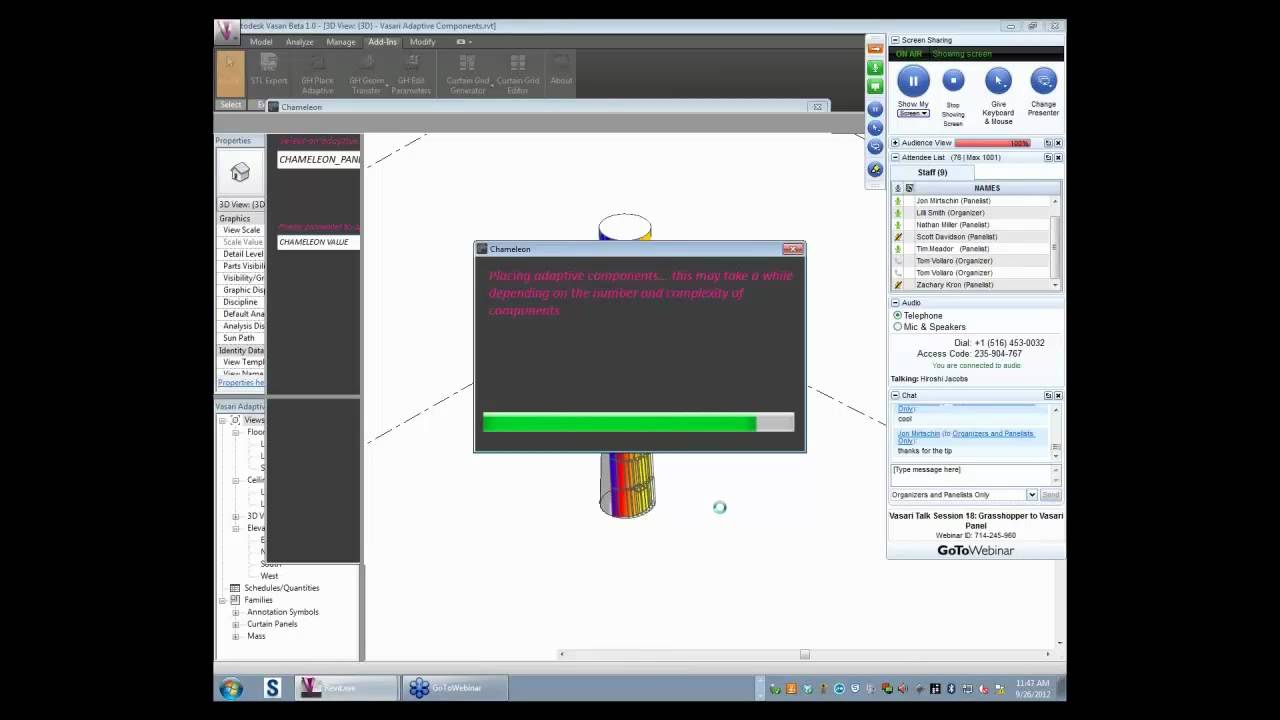Open Curtain Grid Editor tool

(x=517, y=64)
